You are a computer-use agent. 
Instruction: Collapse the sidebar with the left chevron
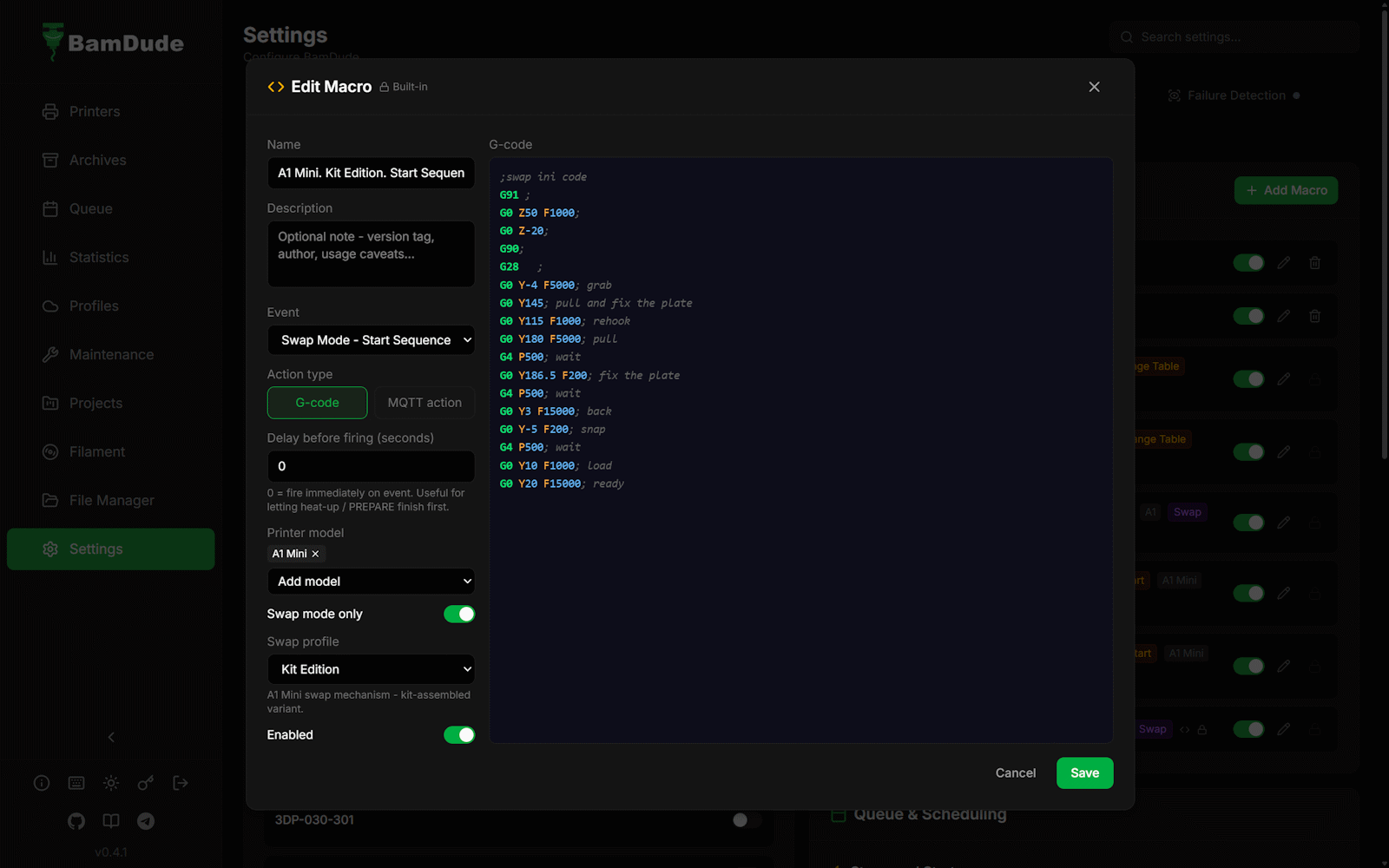coord(111,737)
